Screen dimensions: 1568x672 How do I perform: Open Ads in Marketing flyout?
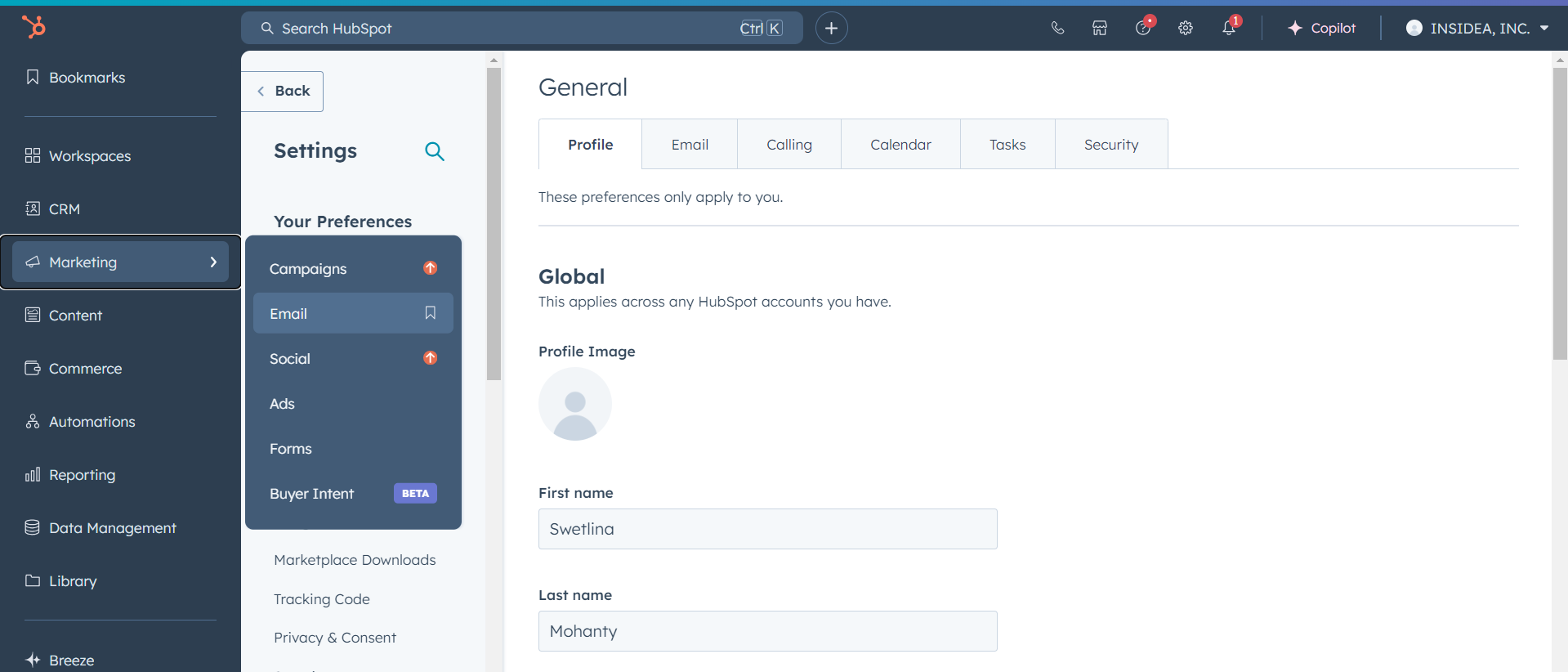pos(353,403)
